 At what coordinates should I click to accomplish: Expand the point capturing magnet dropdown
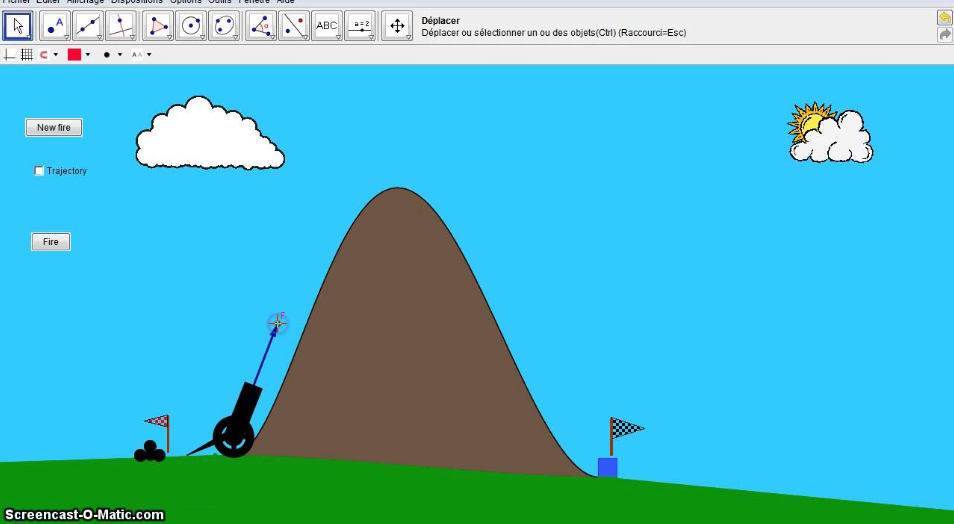[48, 55]
